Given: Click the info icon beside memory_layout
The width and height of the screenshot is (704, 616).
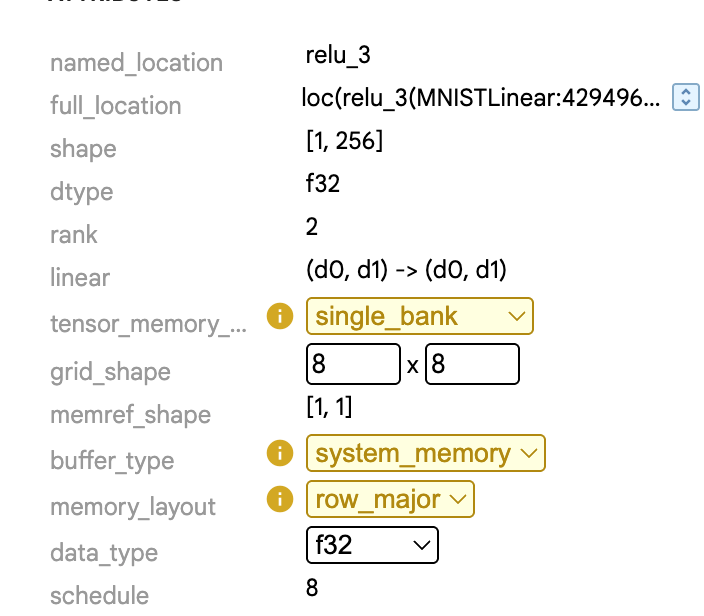Looking at the screenshot, I should point(280,499).
